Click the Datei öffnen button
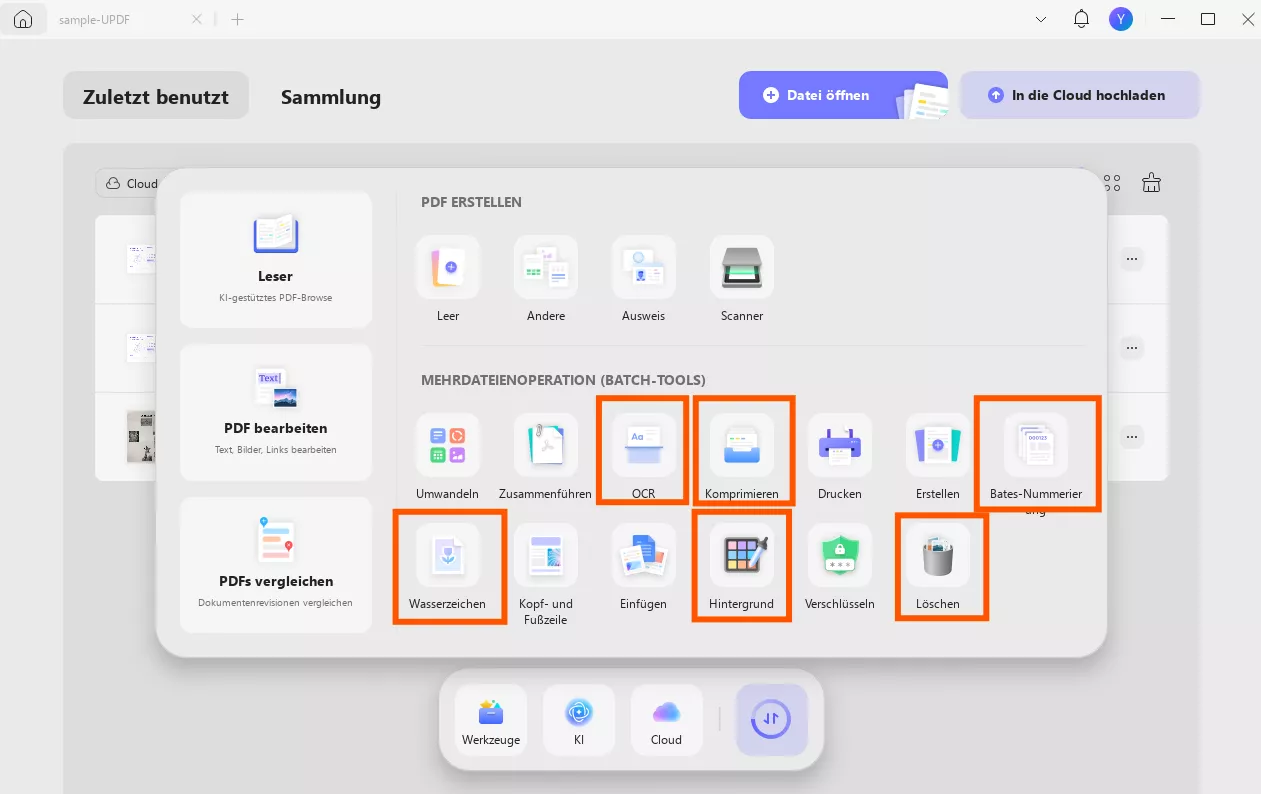The width and height of the screenshot is (1261, 794). pos(843,95)
